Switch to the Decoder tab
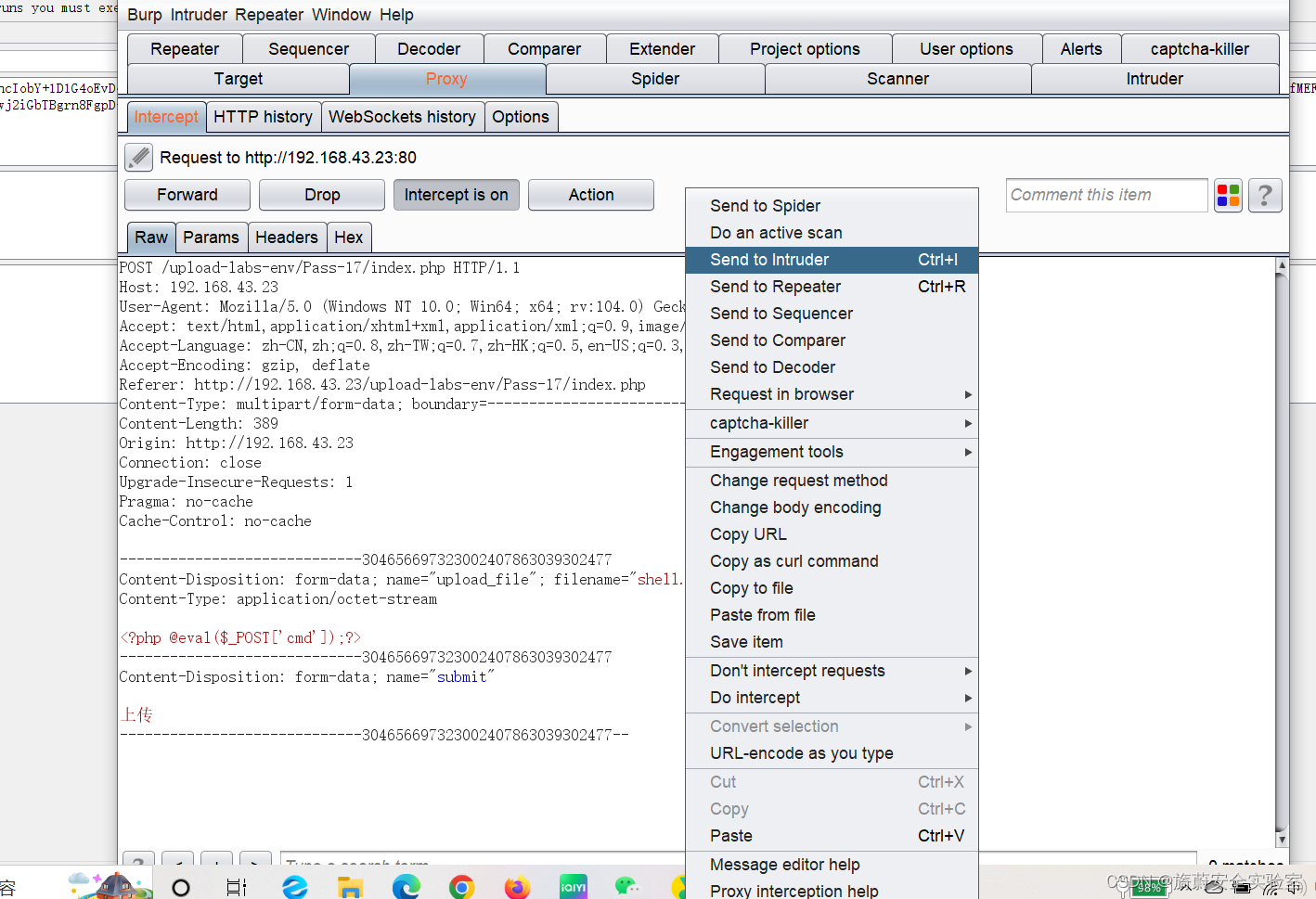Image resolution: width=1316 pixels, height=899 pixels. coord(429,49)
